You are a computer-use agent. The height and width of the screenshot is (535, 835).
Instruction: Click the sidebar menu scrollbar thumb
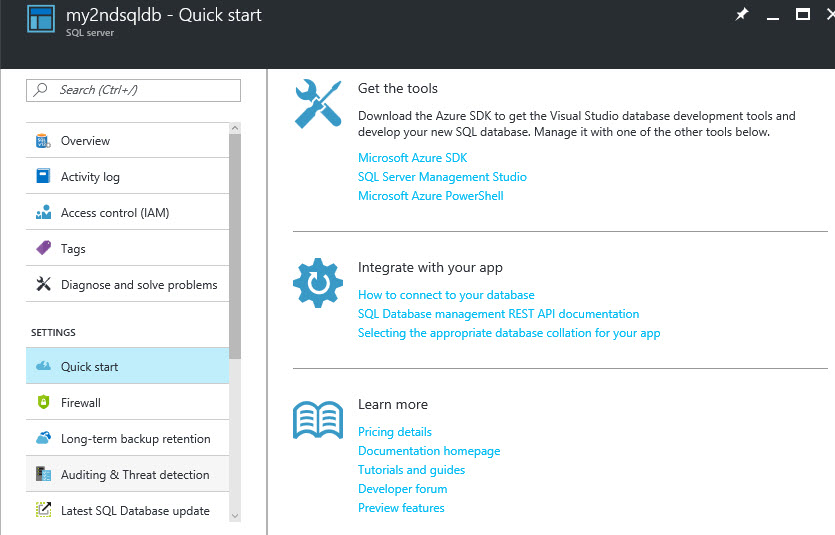235,246
